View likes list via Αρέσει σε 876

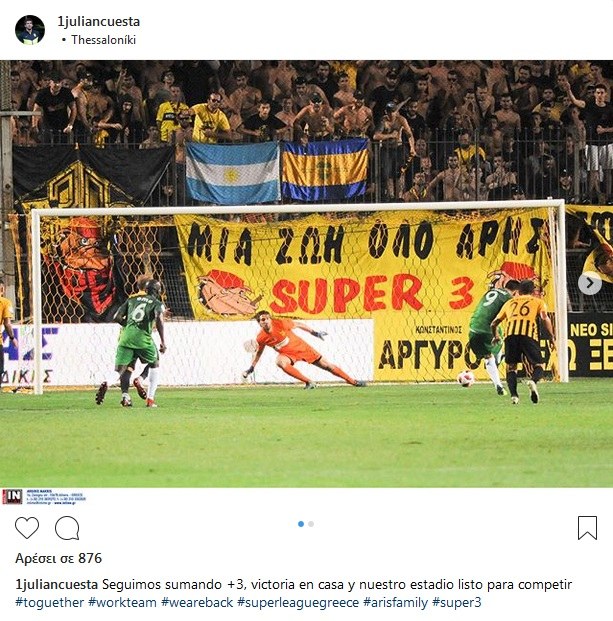click(59, 558)
